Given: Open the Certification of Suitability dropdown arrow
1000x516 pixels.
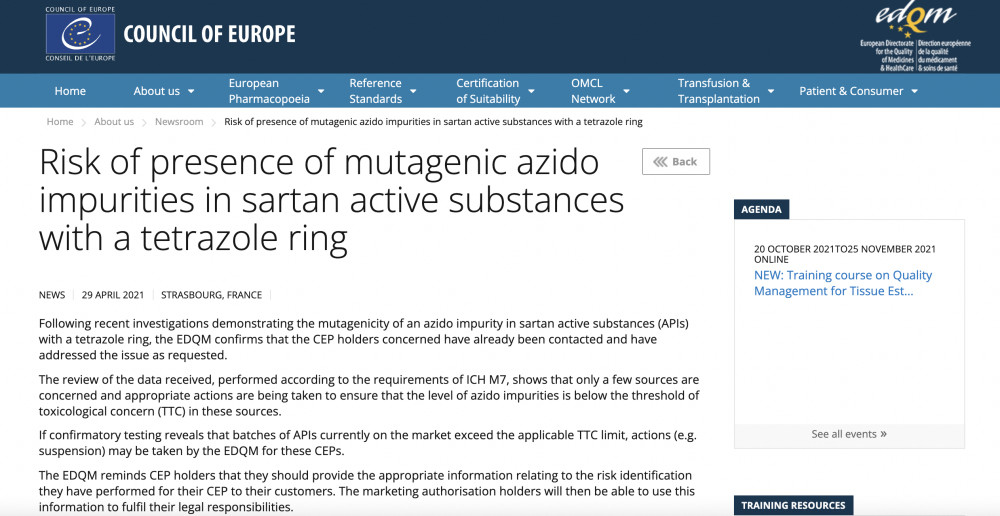Looking at the screenshot, I should (531, 91).
